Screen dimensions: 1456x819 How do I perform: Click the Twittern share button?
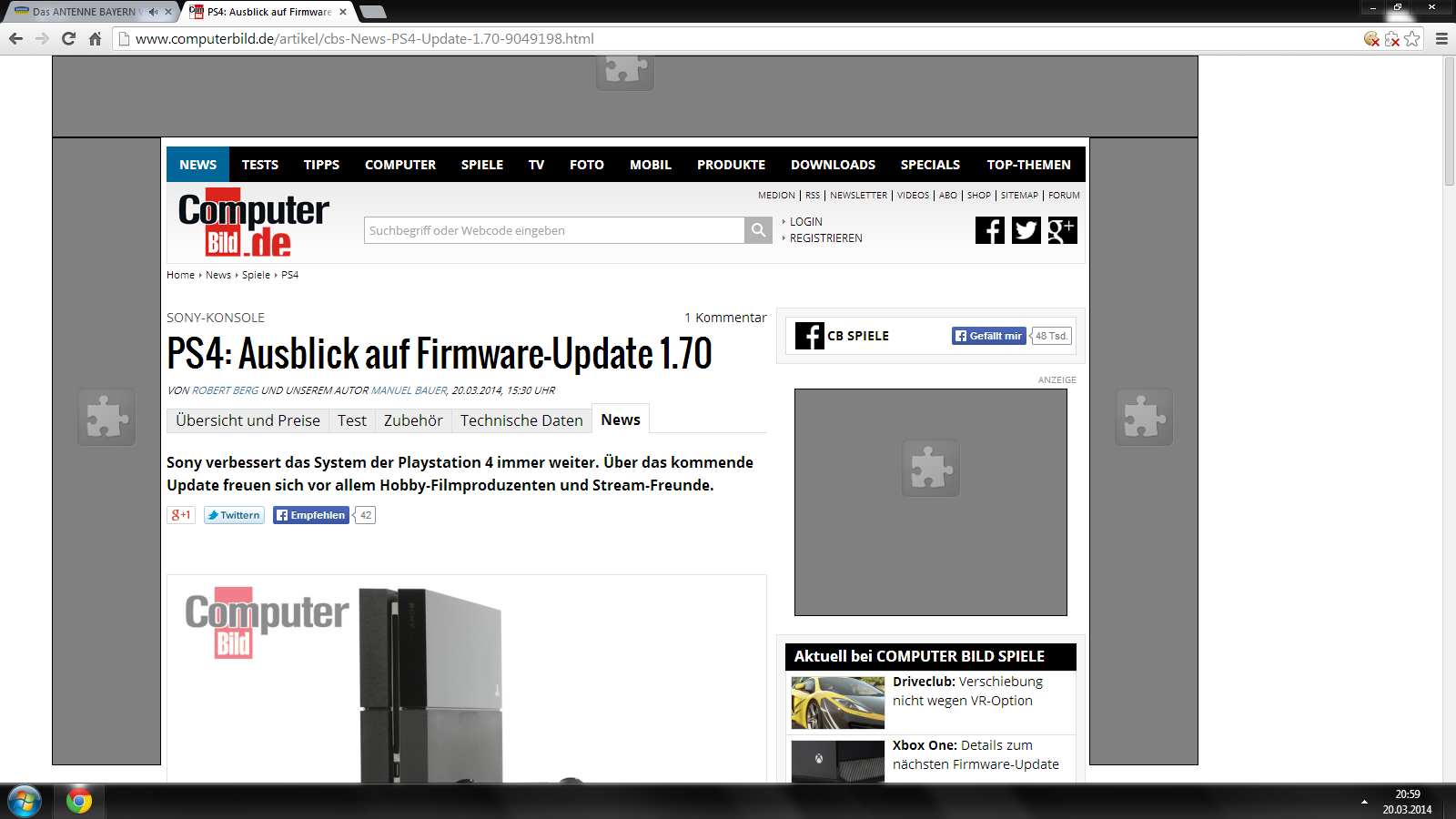pos(234,515)
